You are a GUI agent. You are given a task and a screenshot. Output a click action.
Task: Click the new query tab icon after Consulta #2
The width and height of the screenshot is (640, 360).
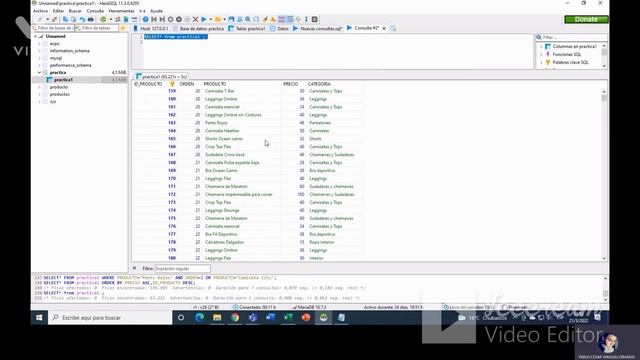click(393, 28)
